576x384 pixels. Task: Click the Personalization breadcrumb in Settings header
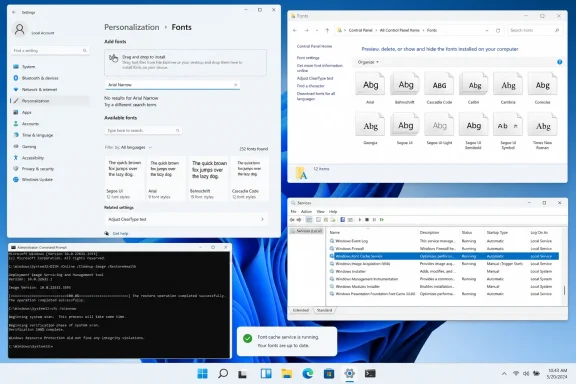132,27
